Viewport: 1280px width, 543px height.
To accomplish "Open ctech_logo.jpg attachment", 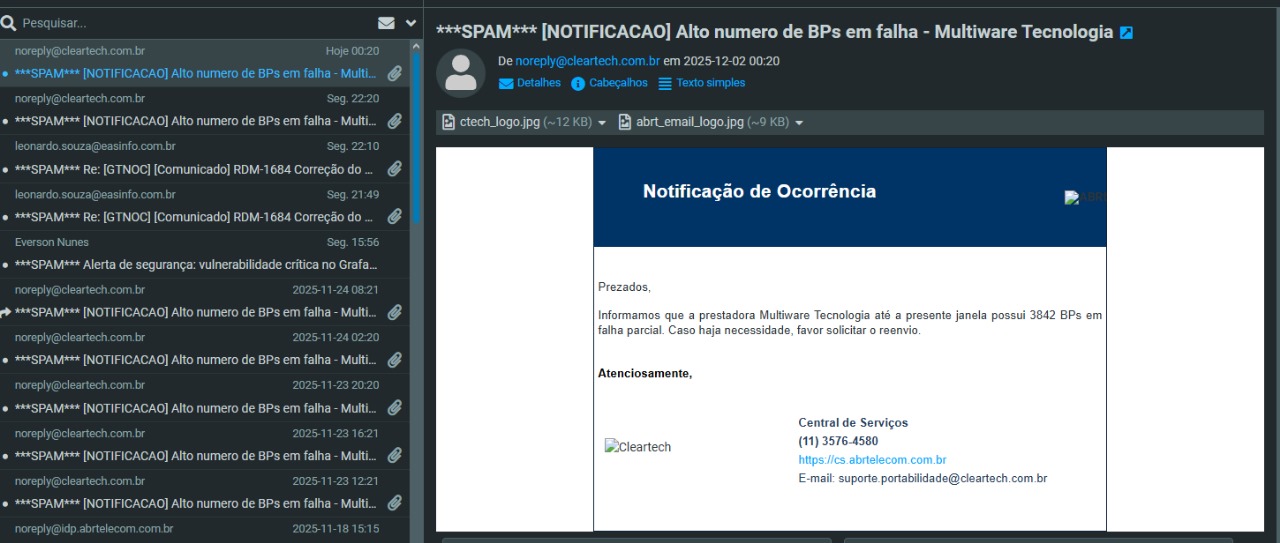I will coord(498,122).
